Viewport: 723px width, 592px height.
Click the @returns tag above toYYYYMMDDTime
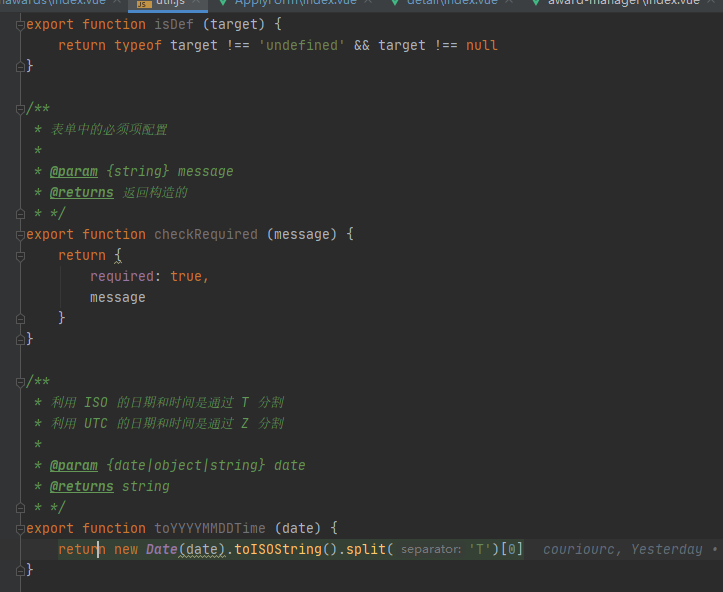[81, 486]
